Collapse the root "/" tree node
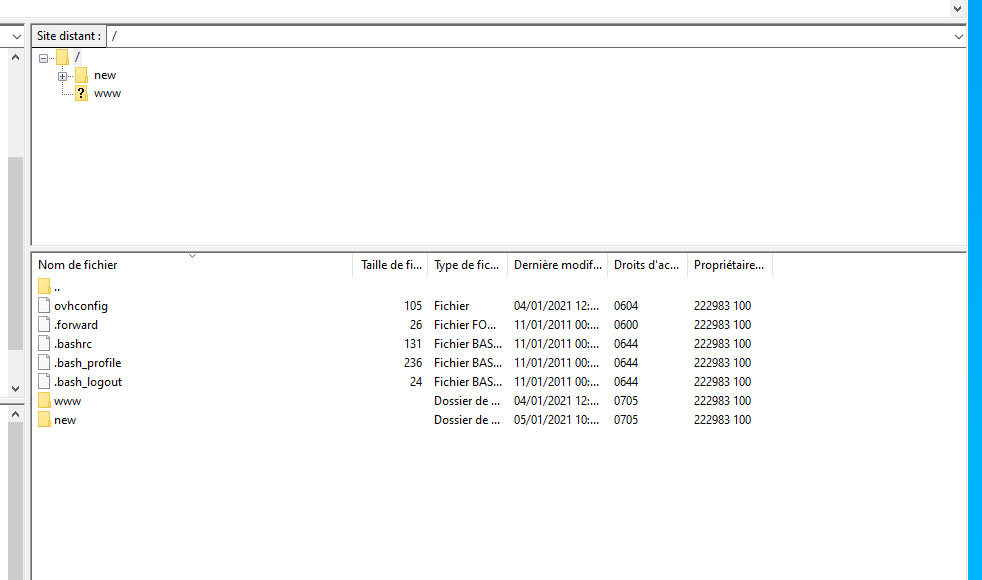The image size is (982, 580). (43, 58)
